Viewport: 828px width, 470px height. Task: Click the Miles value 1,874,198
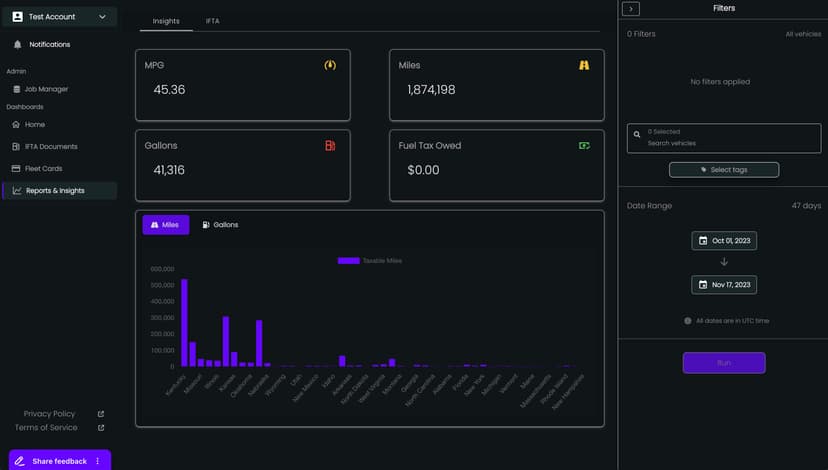pos(431,90)
